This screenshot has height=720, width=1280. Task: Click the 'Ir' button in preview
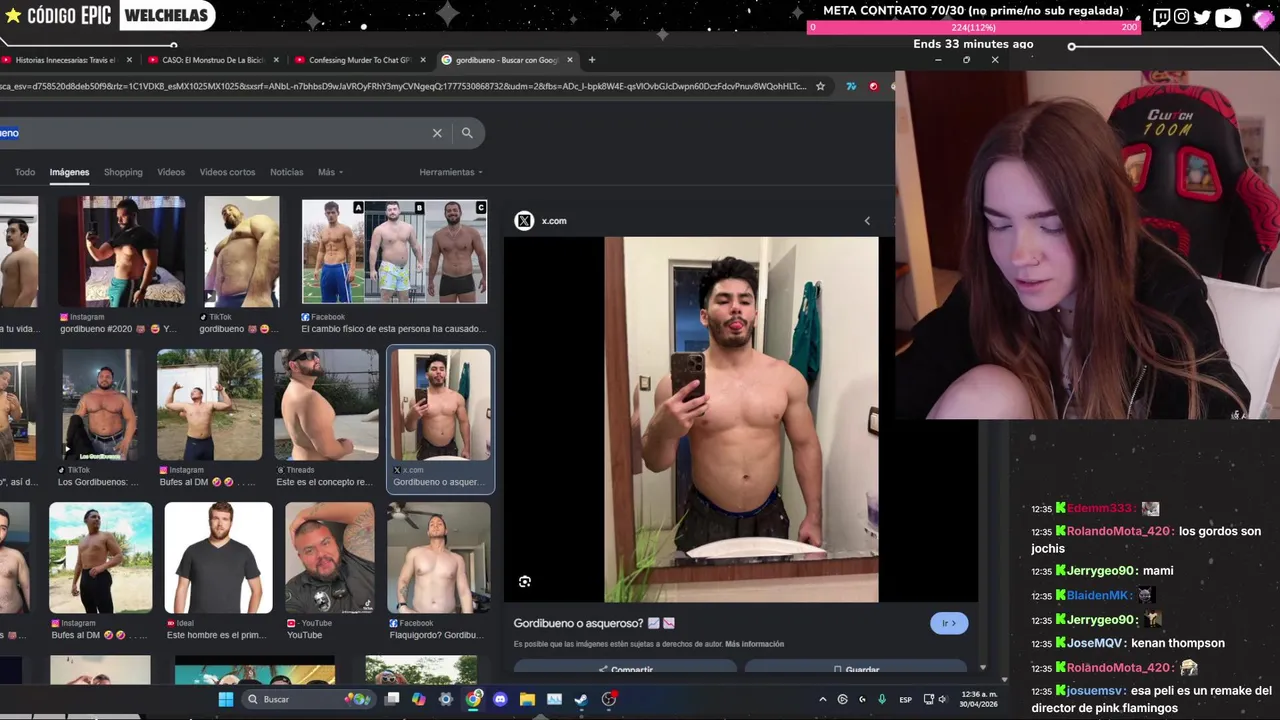coord(949,623)
